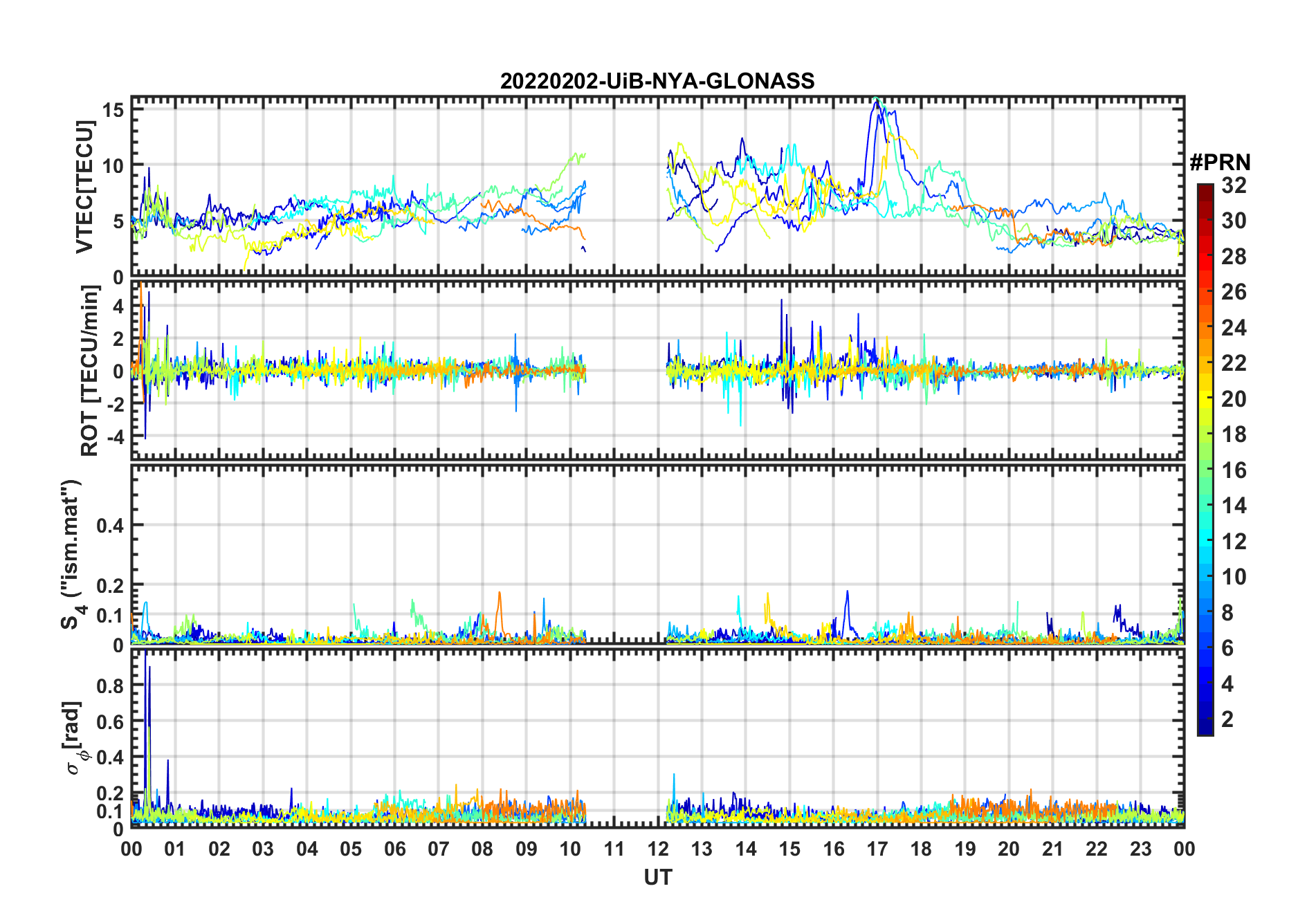The image size is (1316, 920).
Task: Click the x-axis tick label 06
Action: tap(394, 849)
